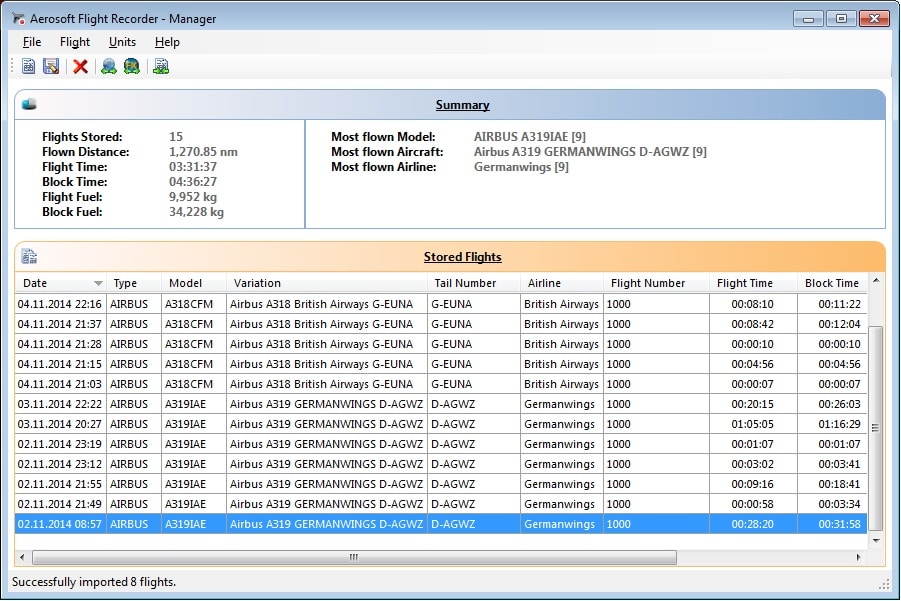Click the document with green arrows icon
This screenshot has height=601, width=901.
[x=161, y=66]
